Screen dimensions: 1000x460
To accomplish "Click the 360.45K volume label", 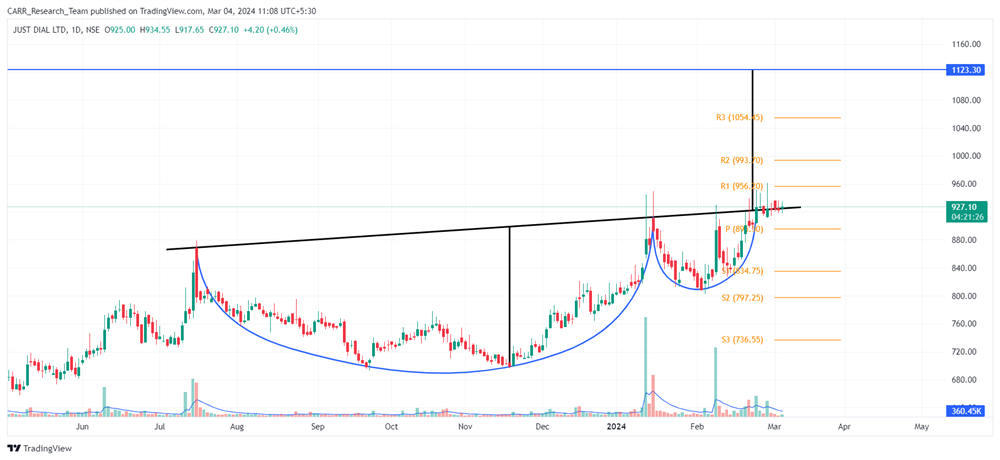I will tap(966, 411).
